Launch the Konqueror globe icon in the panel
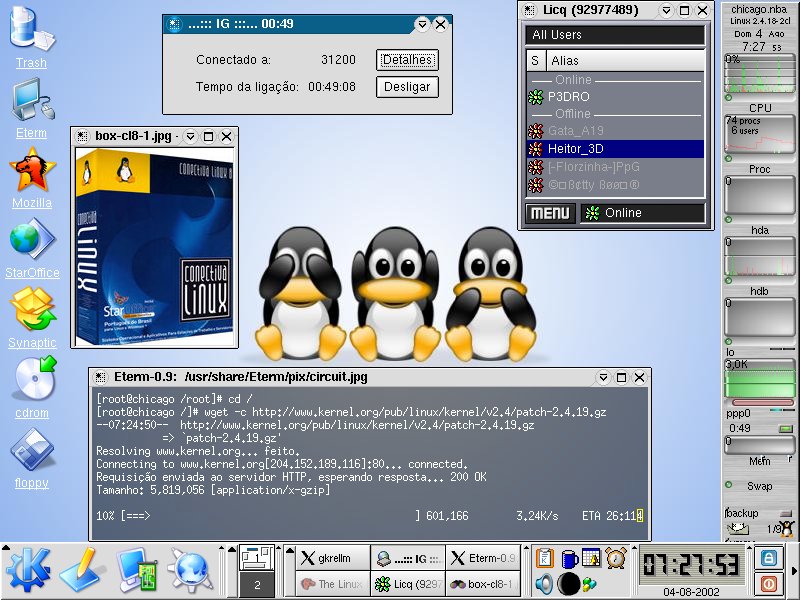The width and height of the screenshot is (800, 600). point(190,570)
